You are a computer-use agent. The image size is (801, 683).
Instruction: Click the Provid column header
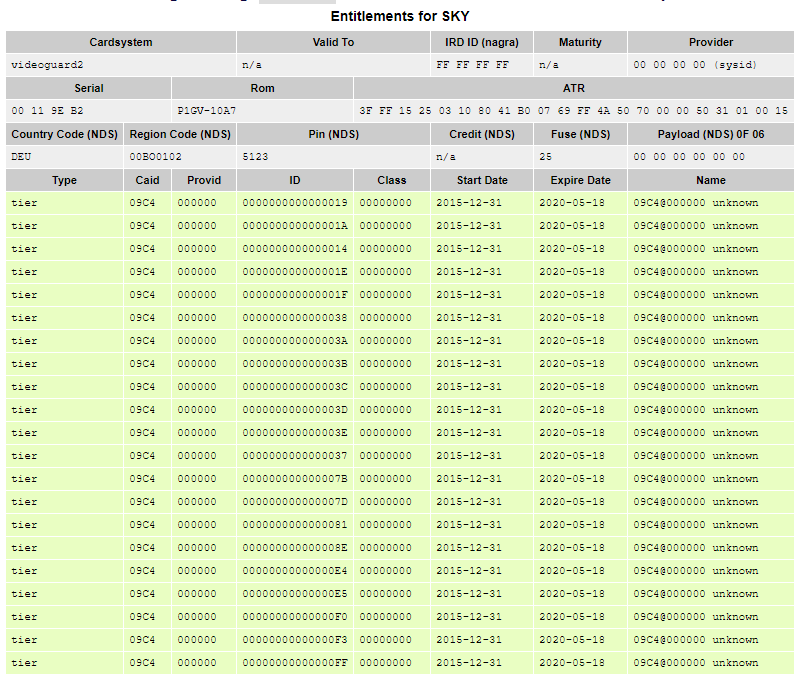204,180
